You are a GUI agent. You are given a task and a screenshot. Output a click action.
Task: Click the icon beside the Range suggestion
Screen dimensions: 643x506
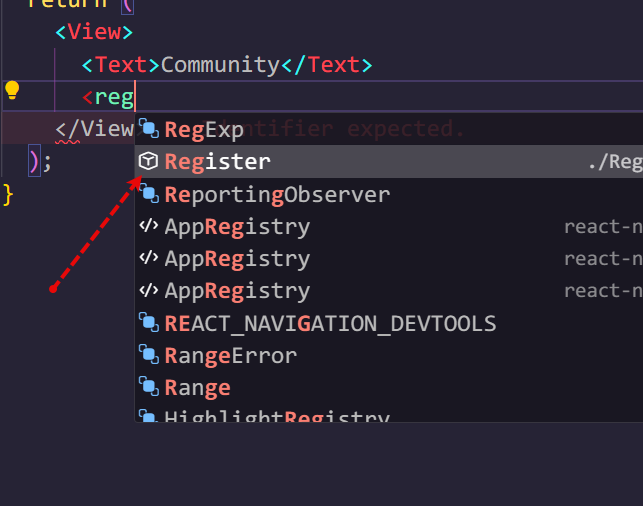click(149, 387)
